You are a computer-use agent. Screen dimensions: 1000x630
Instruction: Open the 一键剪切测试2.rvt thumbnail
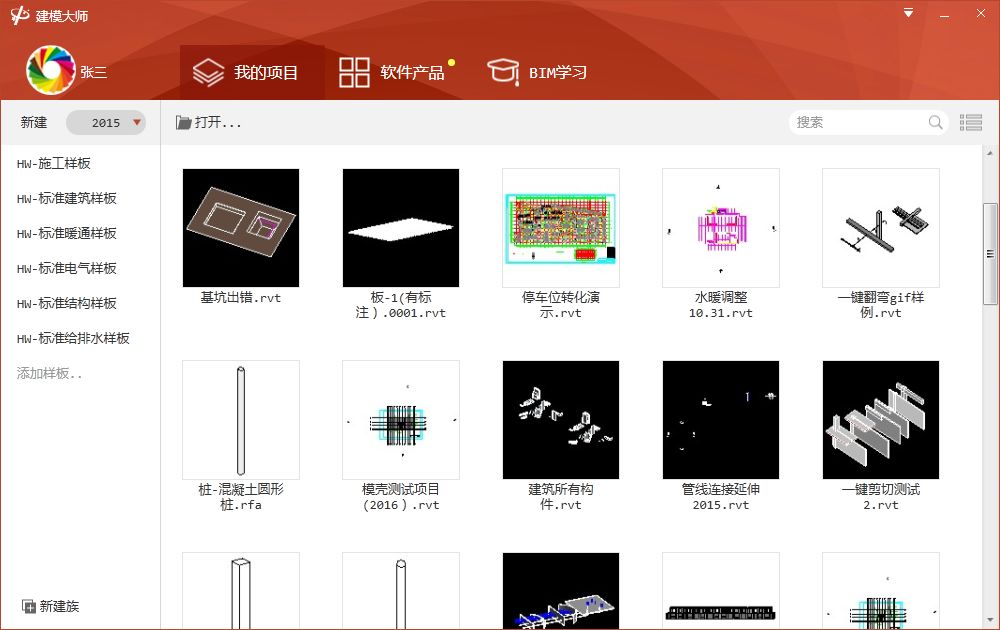(x=881, y=420)
